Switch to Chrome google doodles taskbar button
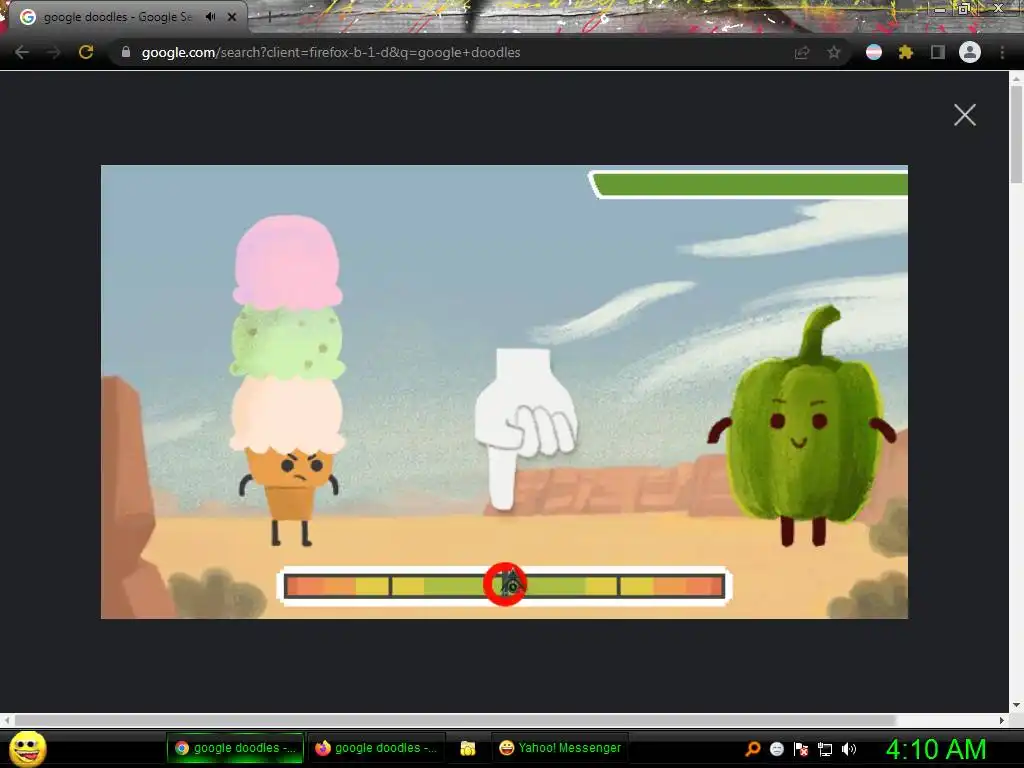The width and height of the screenshot is (1024, 768). pyautogui.click(x=236, y=748)
